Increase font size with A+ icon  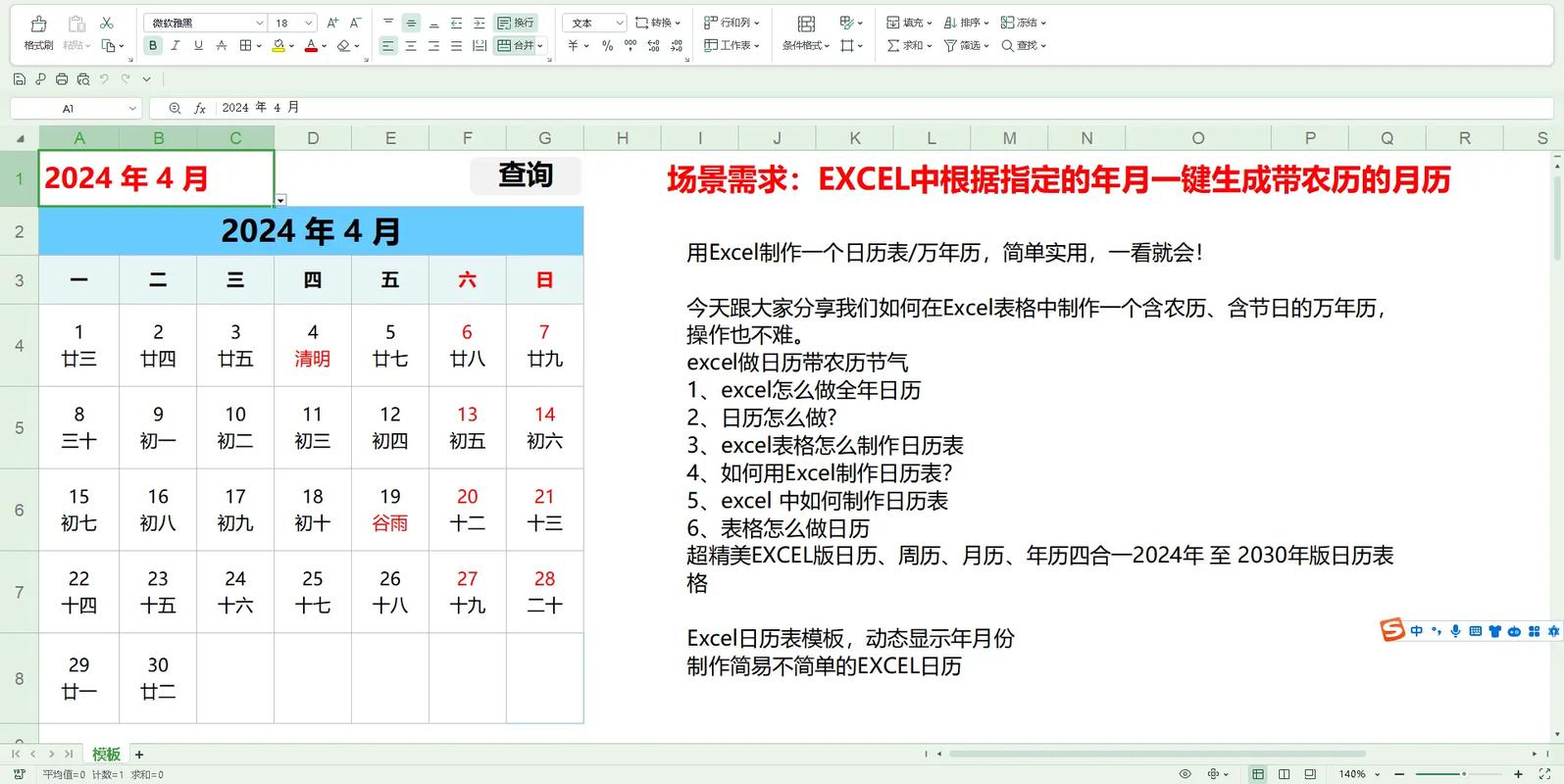tap(332, 23)
